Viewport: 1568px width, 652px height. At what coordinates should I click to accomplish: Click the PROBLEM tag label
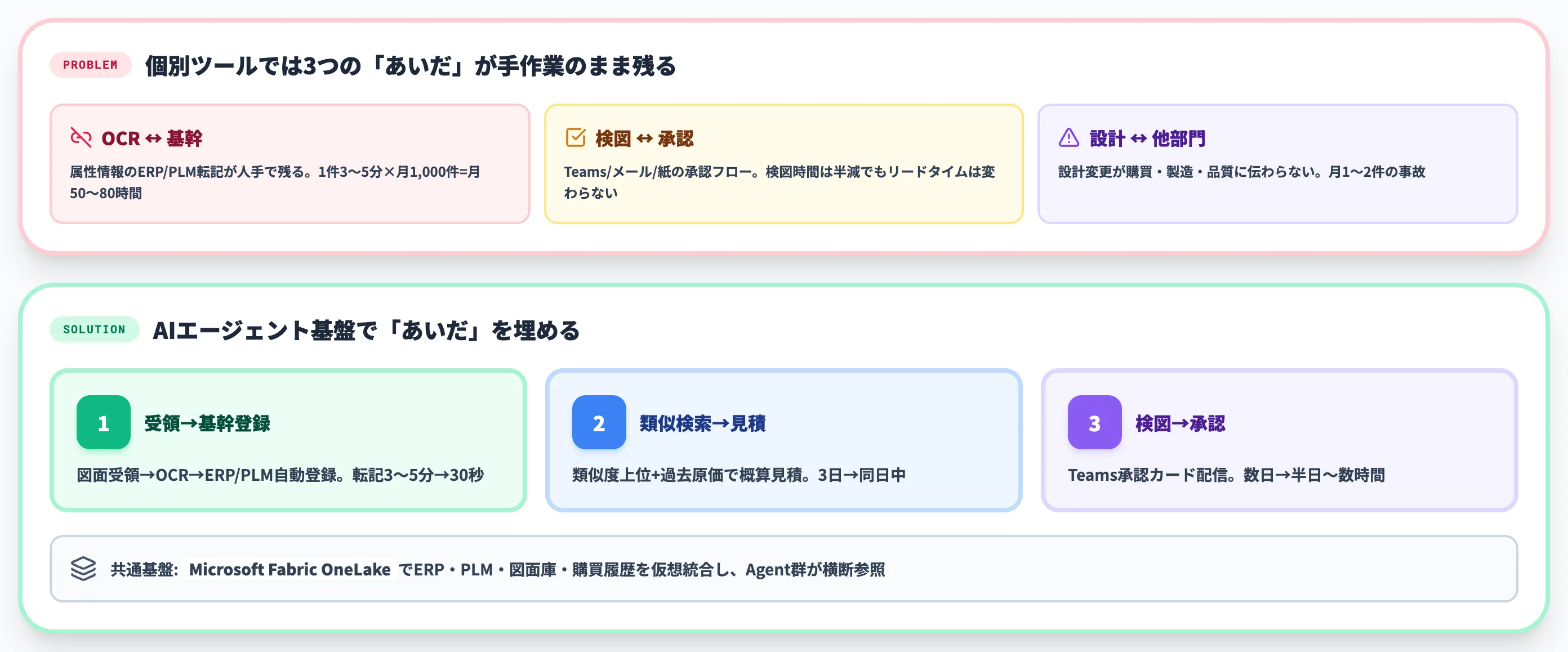(x=90, y=65)
